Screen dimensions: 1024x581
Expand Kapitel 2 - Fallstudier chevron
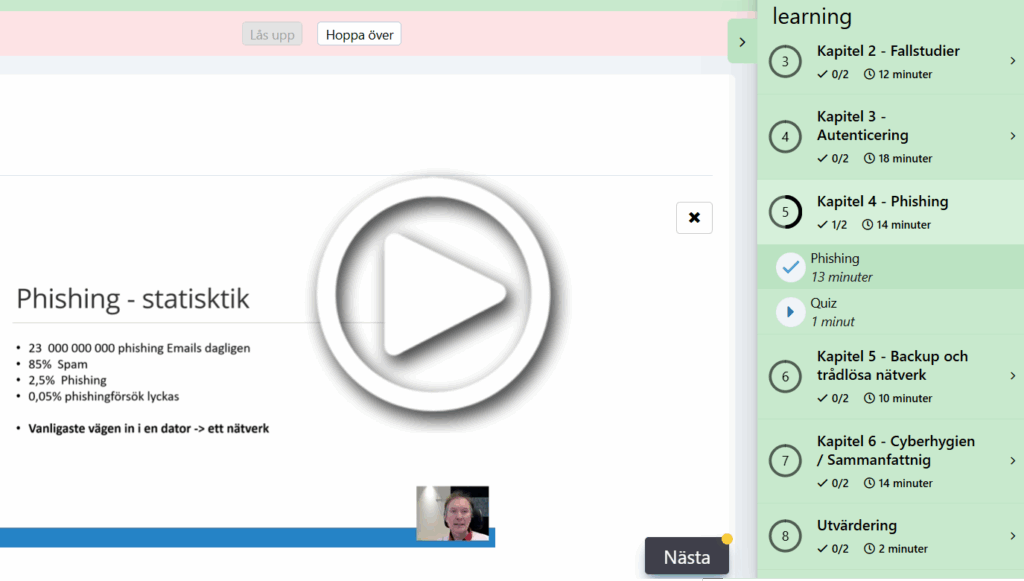coord(1012,61)
